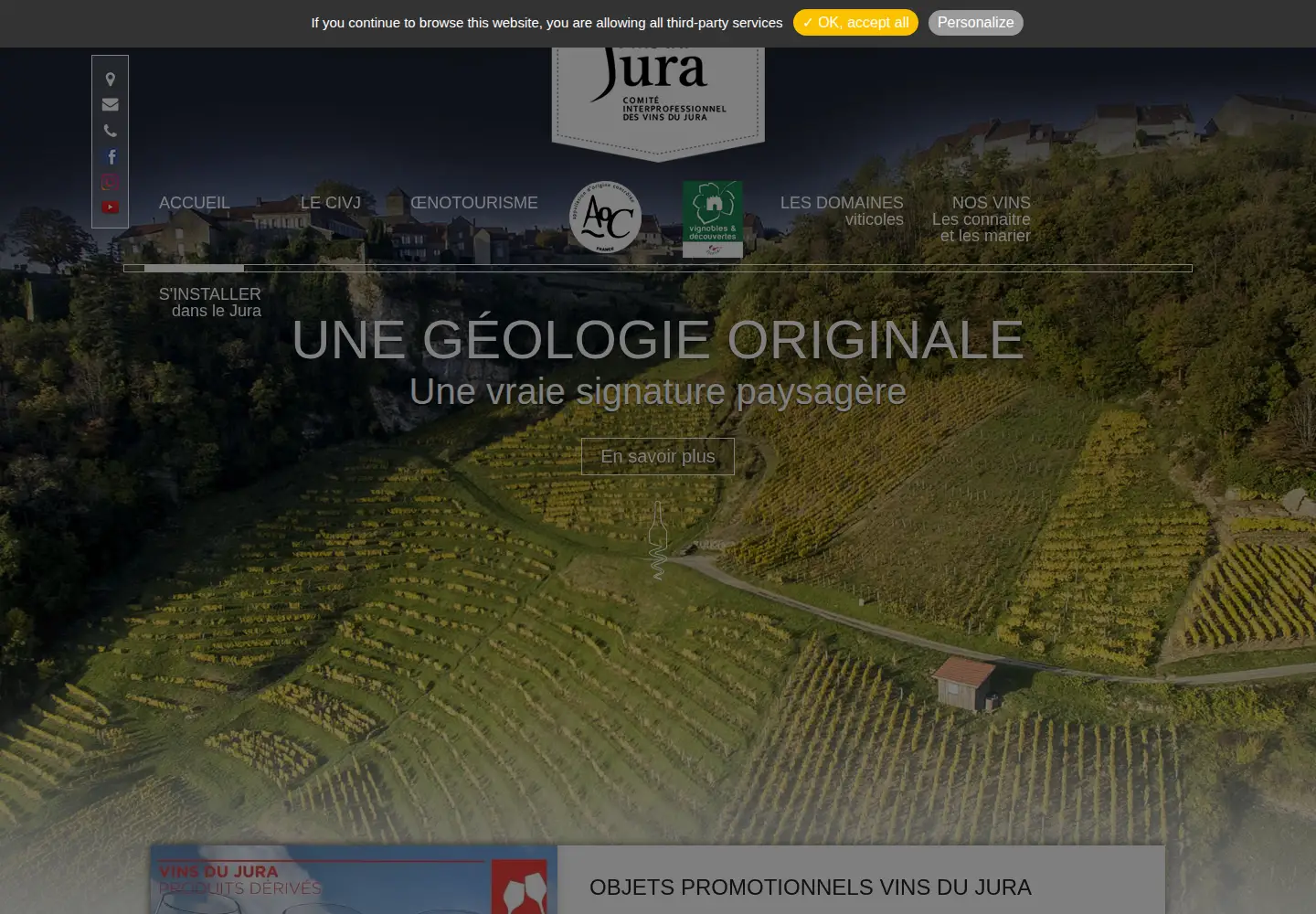1316x914 pixels.
Task: Go to the ACCUEIL menu item
Action: click(x=195, y=203)
